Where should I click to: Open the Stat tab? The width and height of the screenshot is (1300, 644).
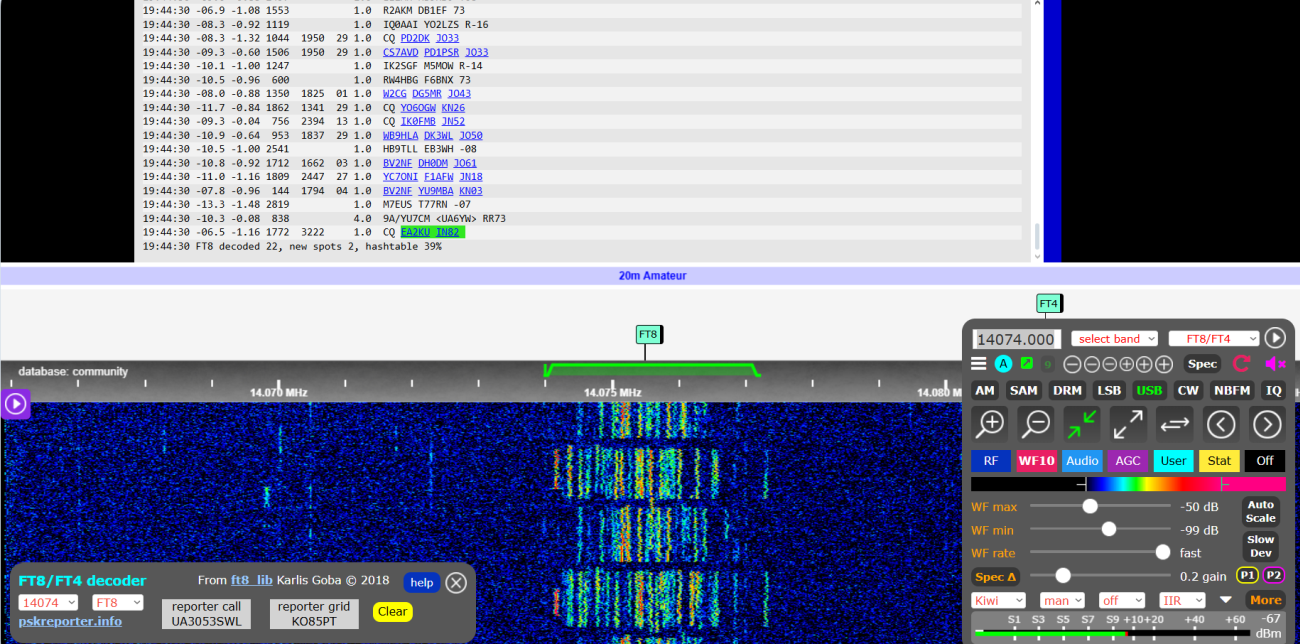click(x=1219, y=460)
